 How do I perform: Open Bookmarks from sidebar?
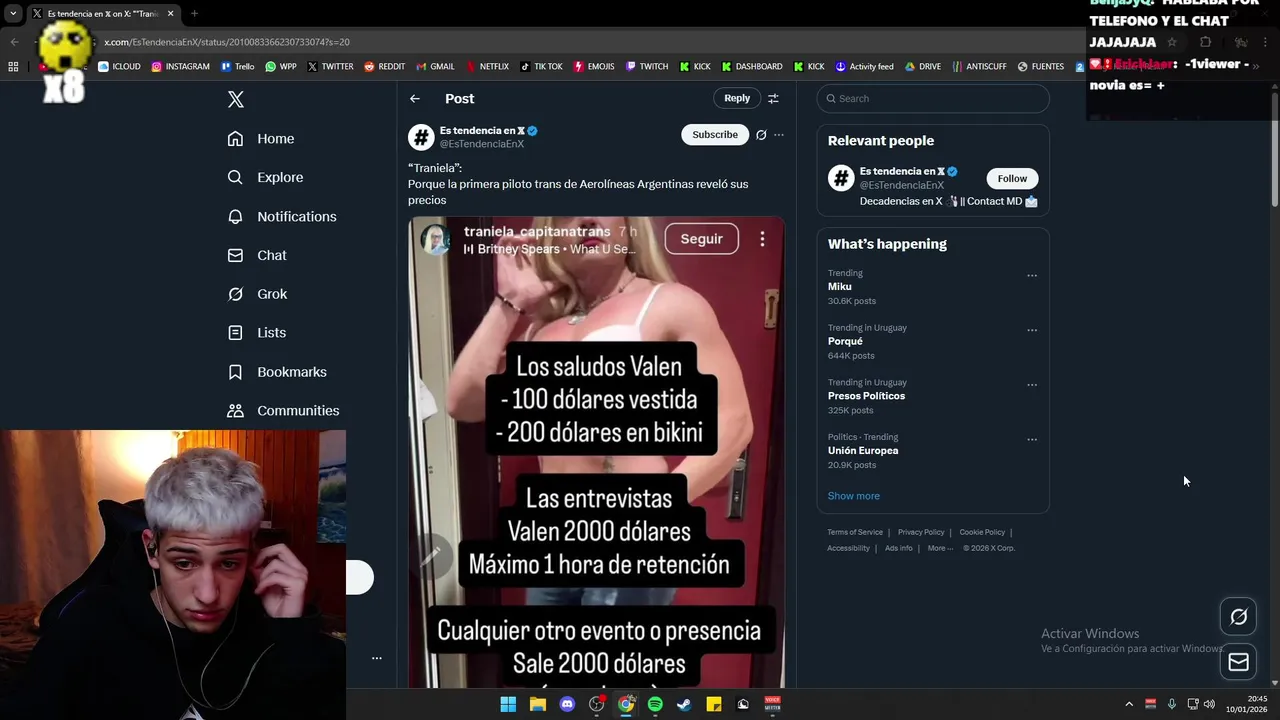pyautogui.click(x=276, y=372)
